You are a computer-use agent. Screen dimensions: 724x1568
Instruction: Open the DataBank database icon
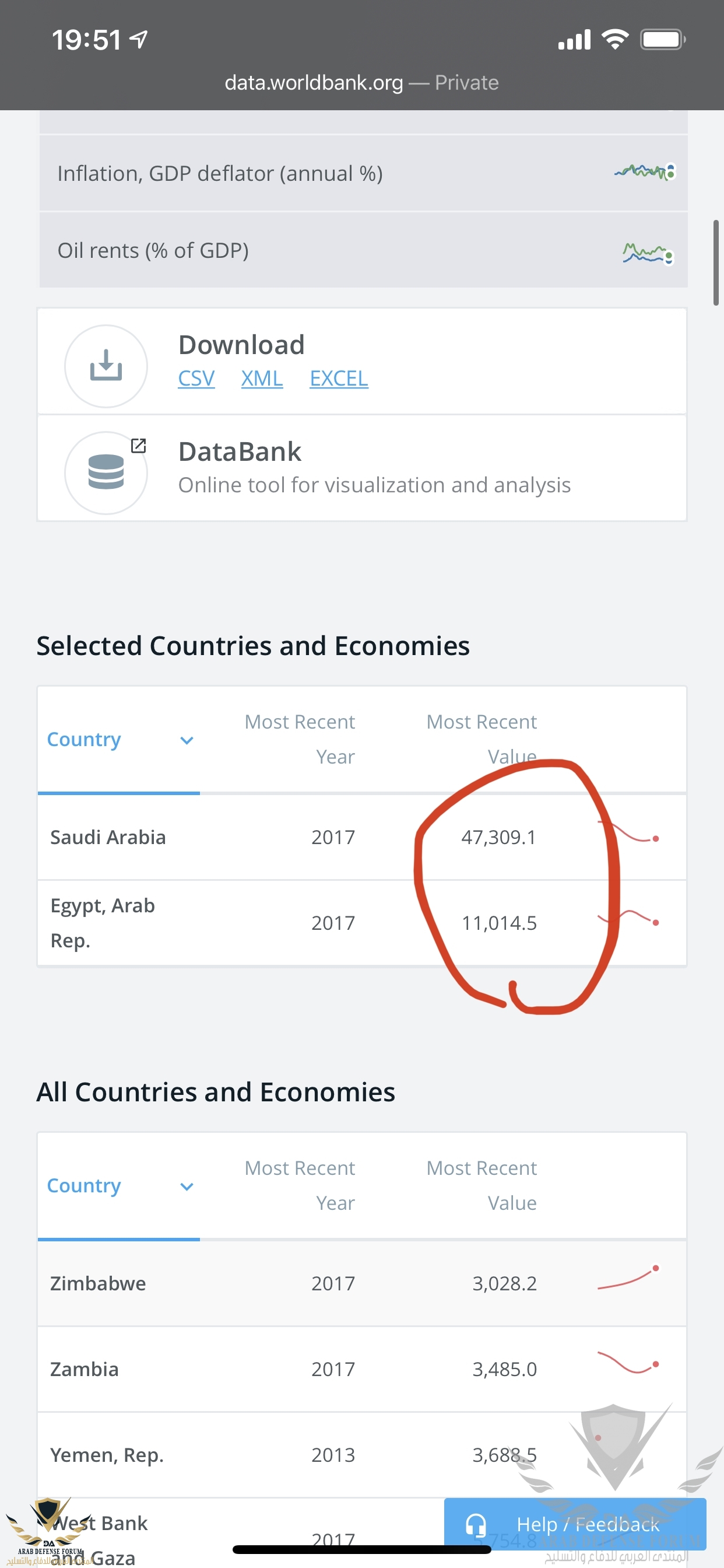pyautogui.click(x=106, y=473)
